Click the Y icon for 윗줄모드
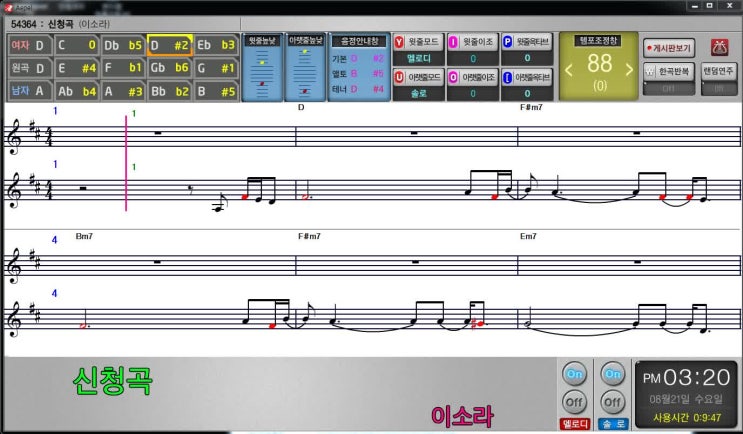Viewport: 743px width, 434px height. click(400, 42)
